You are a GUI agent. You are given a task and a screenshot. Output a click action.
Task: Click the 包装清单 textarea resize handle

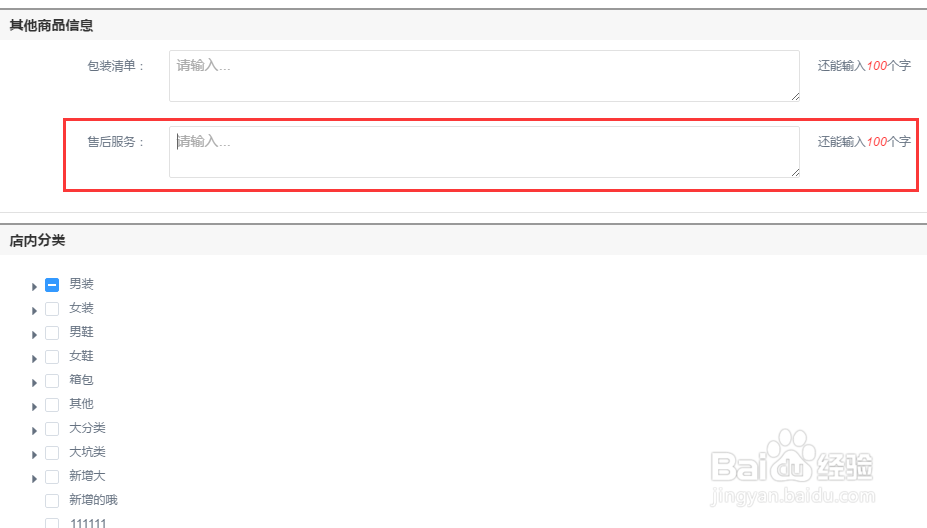[x=795, y=97]
